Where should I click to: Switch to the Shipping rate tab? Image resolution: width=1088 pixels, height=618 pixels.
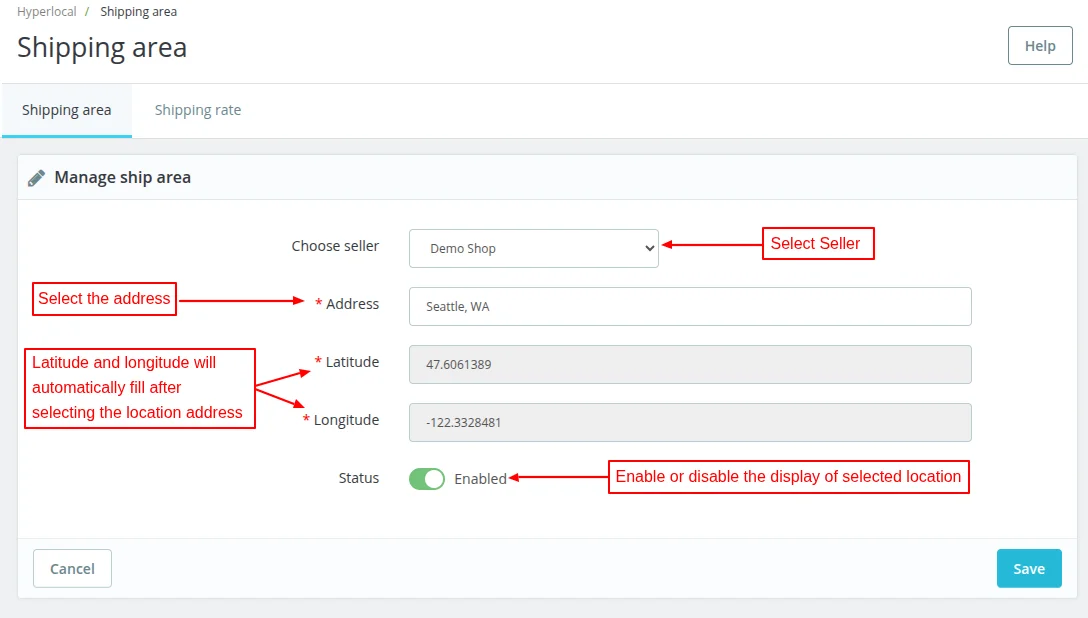(x=198, y=110)
